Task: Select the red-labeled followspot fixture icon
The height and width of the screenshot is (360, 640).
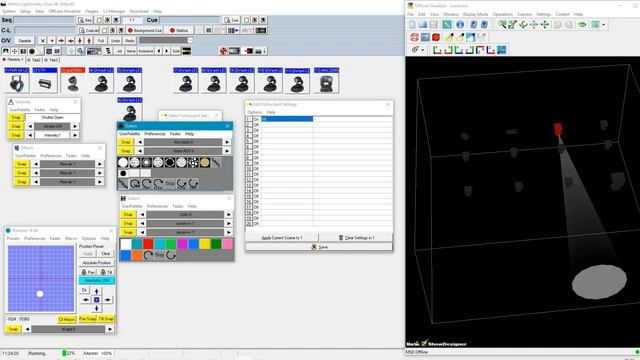Action: pos(73,80)
